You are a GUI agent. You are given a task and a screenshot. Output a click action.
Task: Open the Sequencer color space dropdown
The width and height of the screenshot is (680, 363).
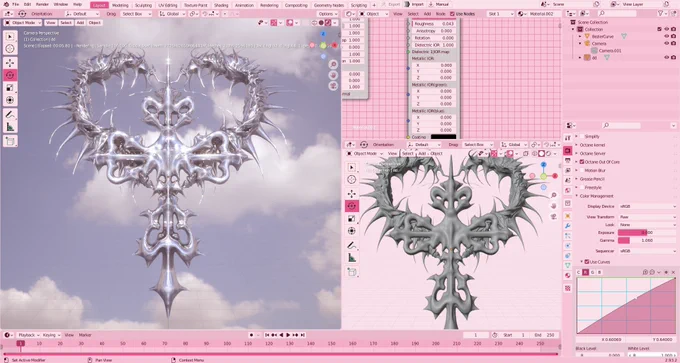coord(647,251)
